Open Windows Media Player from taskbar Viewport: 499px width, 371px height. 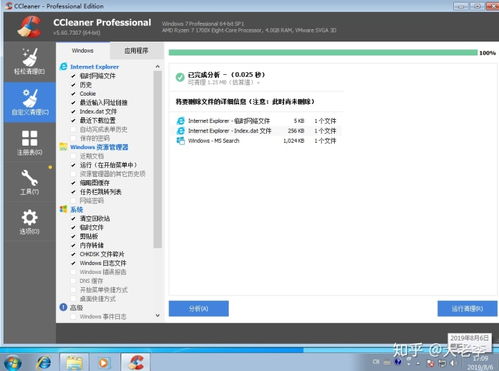click(x=103, y=363)
